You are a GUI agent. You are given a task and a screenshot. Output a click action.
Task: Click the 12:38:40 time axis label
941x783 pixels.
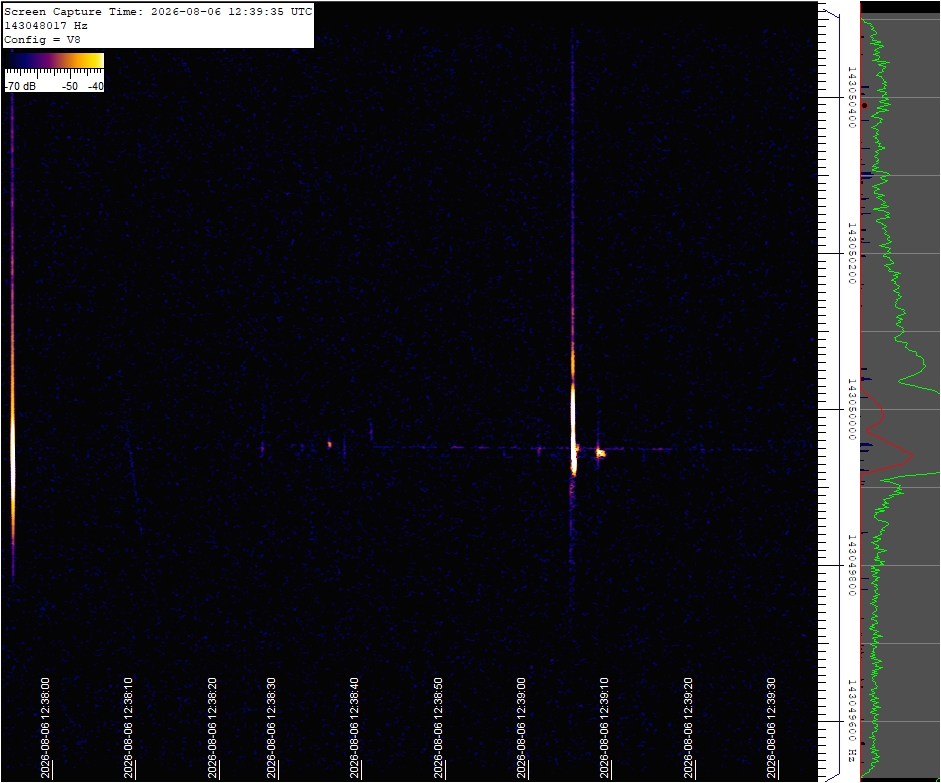tap(355, 728)
